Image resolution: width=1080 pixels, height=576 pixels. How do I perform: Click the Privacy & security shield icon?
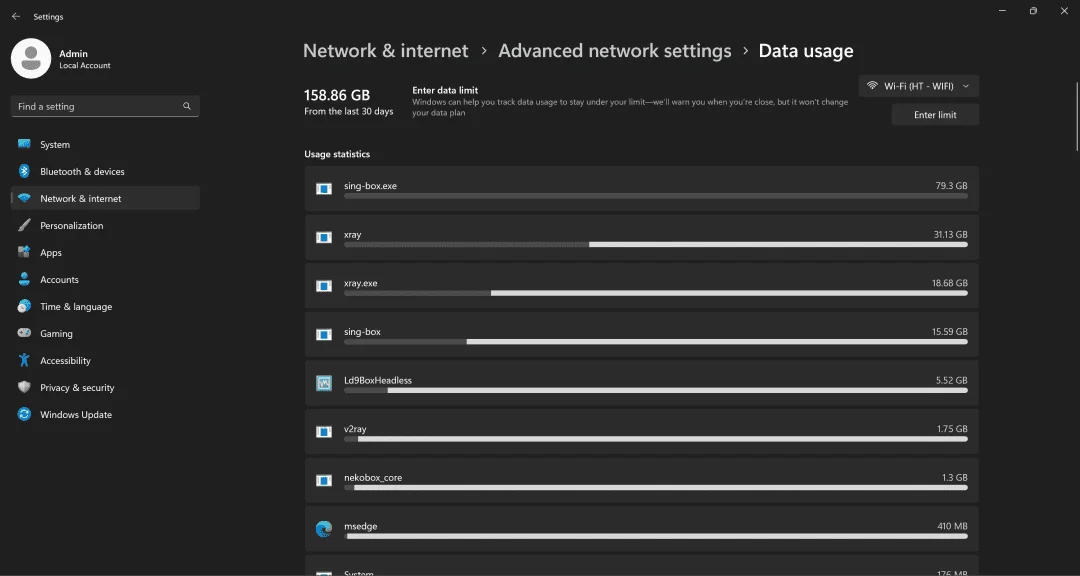(24, 387)
